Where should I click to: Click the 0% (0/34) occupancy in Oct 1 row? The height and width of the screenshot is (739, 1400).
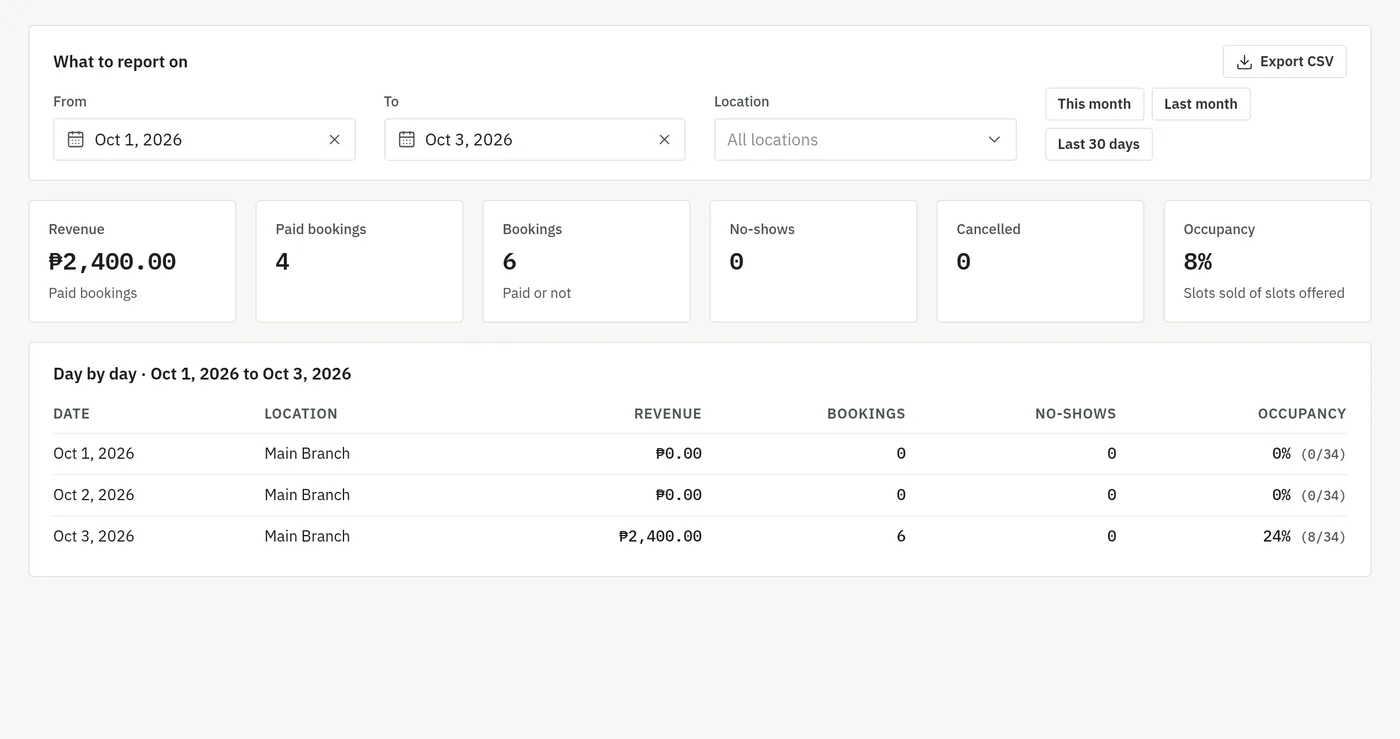point(1309,454)
